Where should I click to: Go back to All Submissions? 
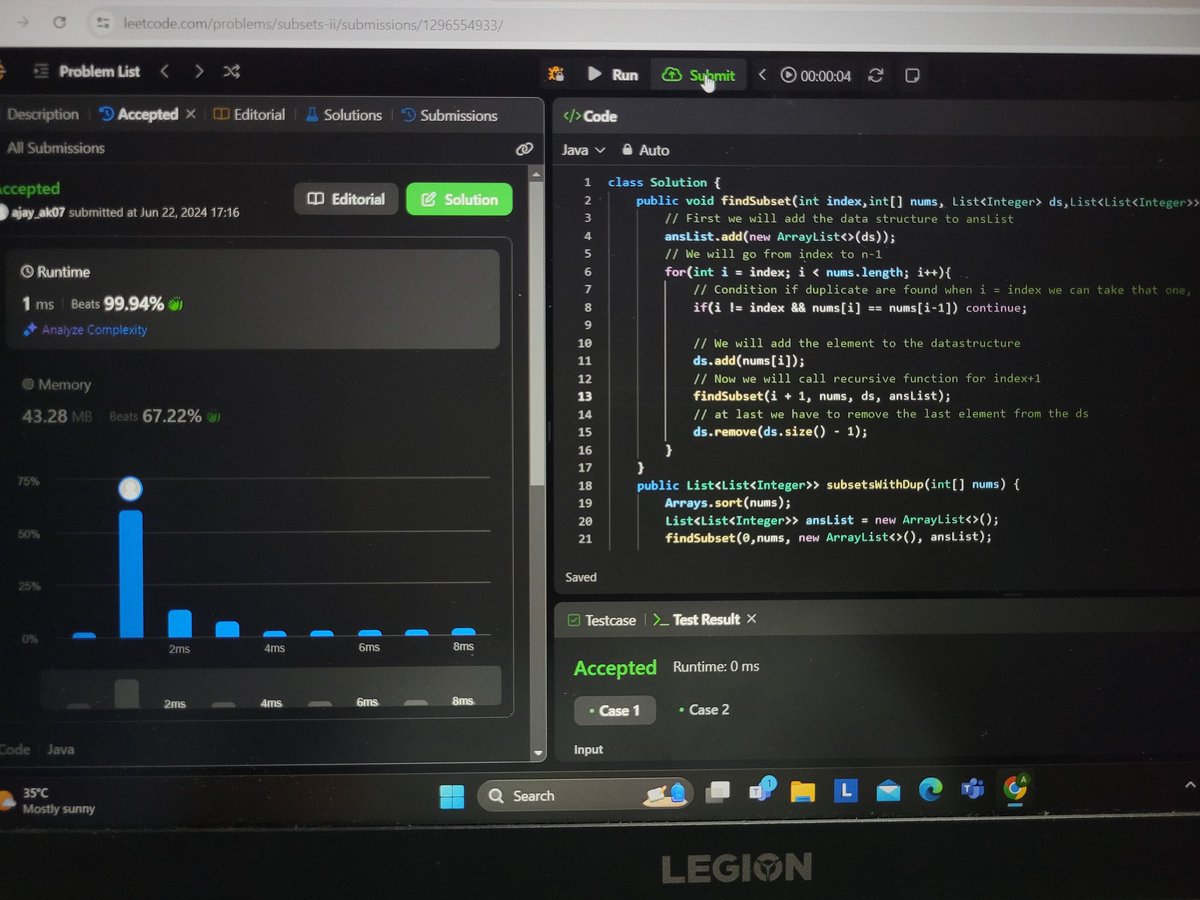(x=55, y=148)
